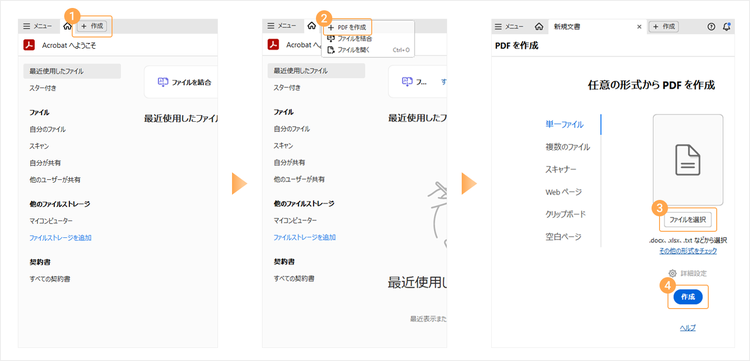
Task: Click the ファイルを結合 card icon in left screenshot
Action: [x=163, y=82]
